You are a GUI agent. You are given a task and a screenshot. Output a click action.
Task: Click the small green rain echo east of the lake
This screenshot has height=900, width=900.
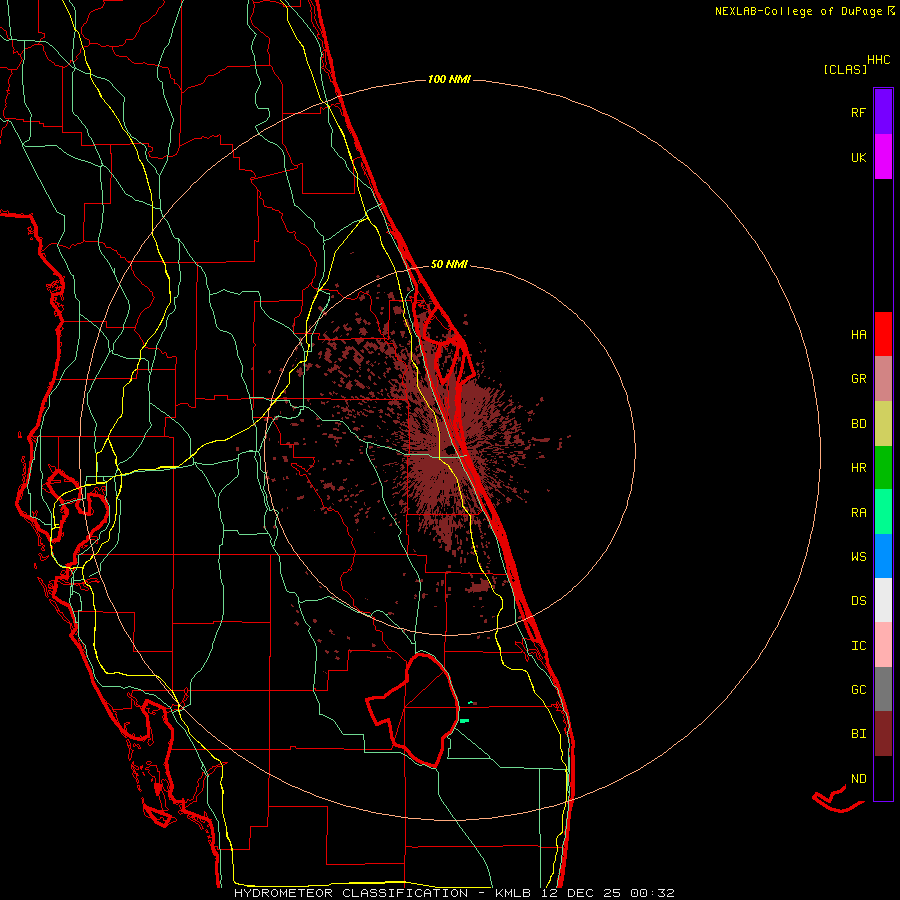pyautogui.click(x=465, y=720)
